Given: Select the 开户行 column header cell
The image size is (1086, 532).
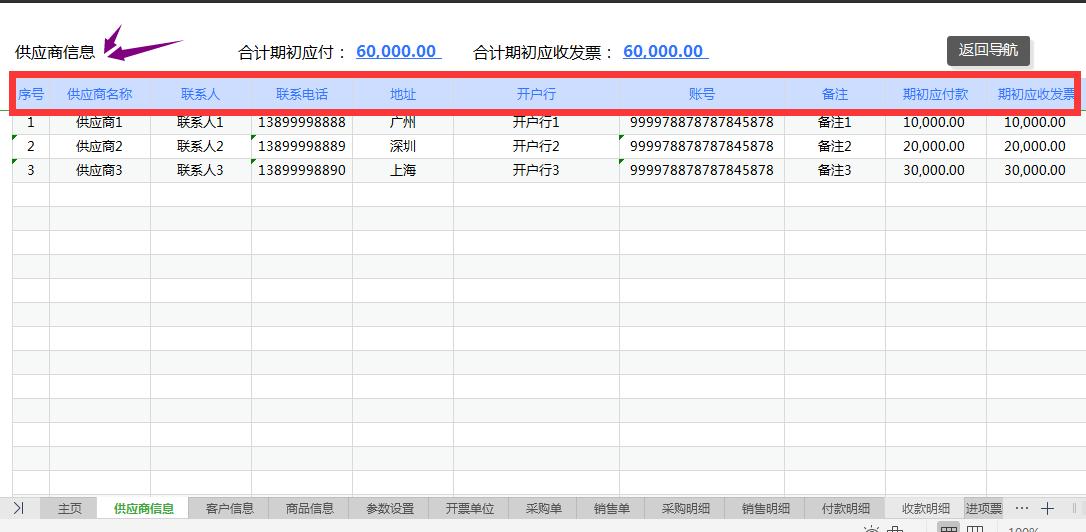Looking at the screenshot, I should click(x=536, y=94).
